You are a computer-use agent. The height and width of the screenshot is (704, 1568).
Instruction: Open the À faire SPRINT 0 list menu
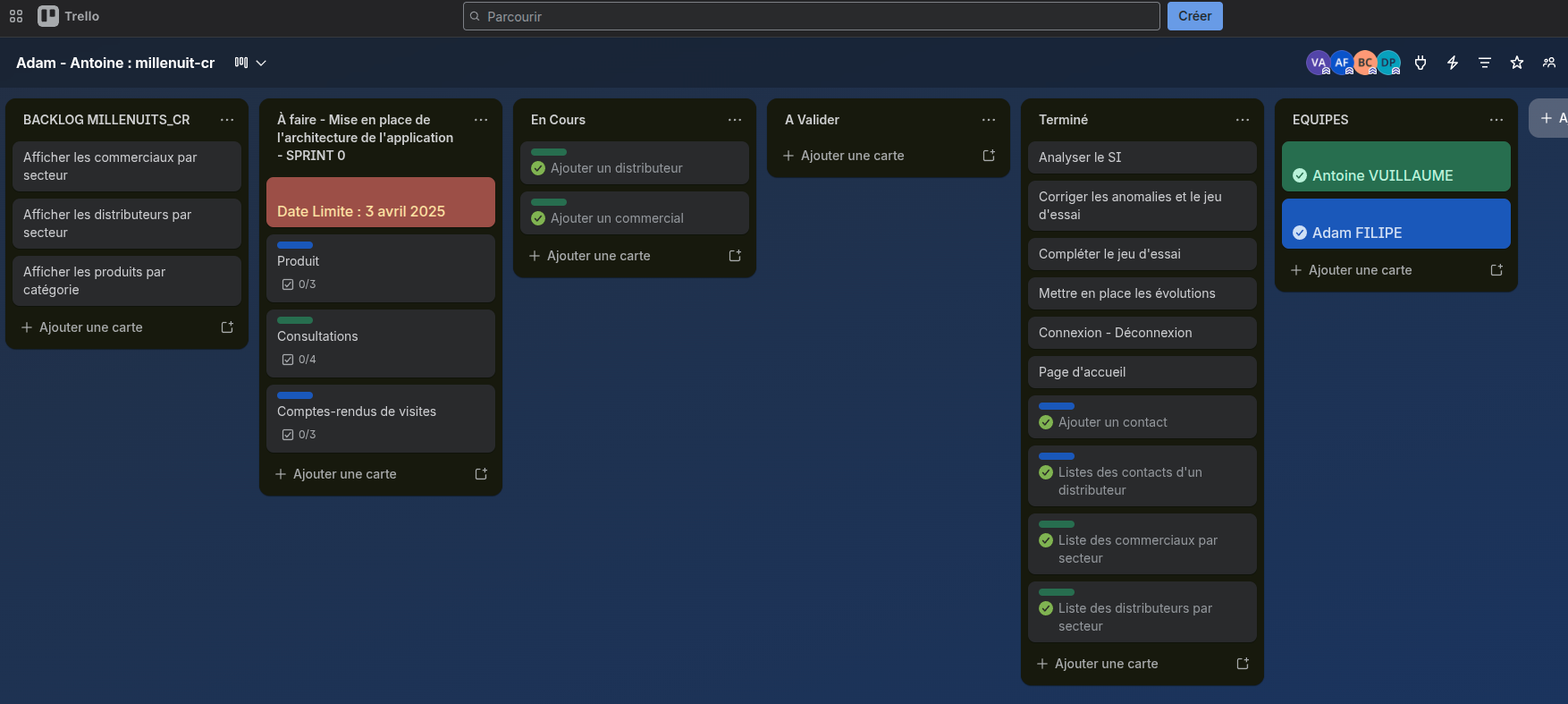coord(481,120)
